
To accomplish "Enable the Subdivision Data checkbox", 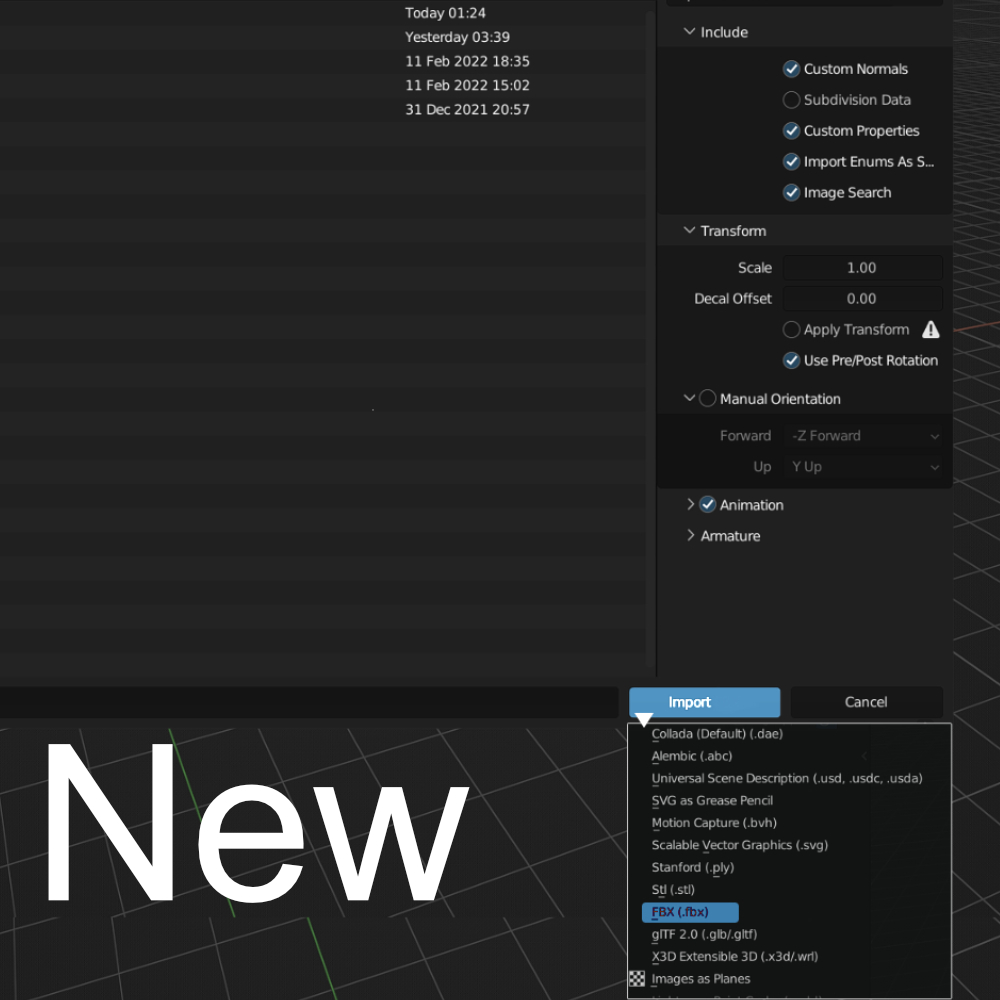I will pyautogui.click(x=791, y=99).
